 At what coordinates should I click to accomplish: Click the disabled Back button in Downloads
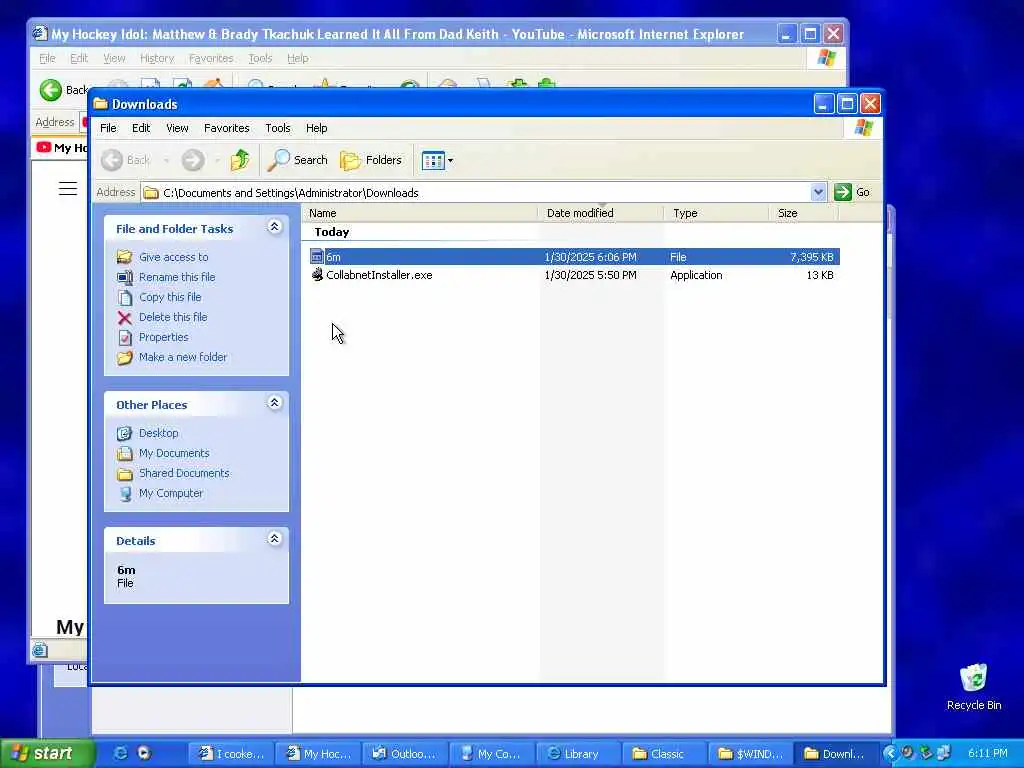click(x=125, y=160)
